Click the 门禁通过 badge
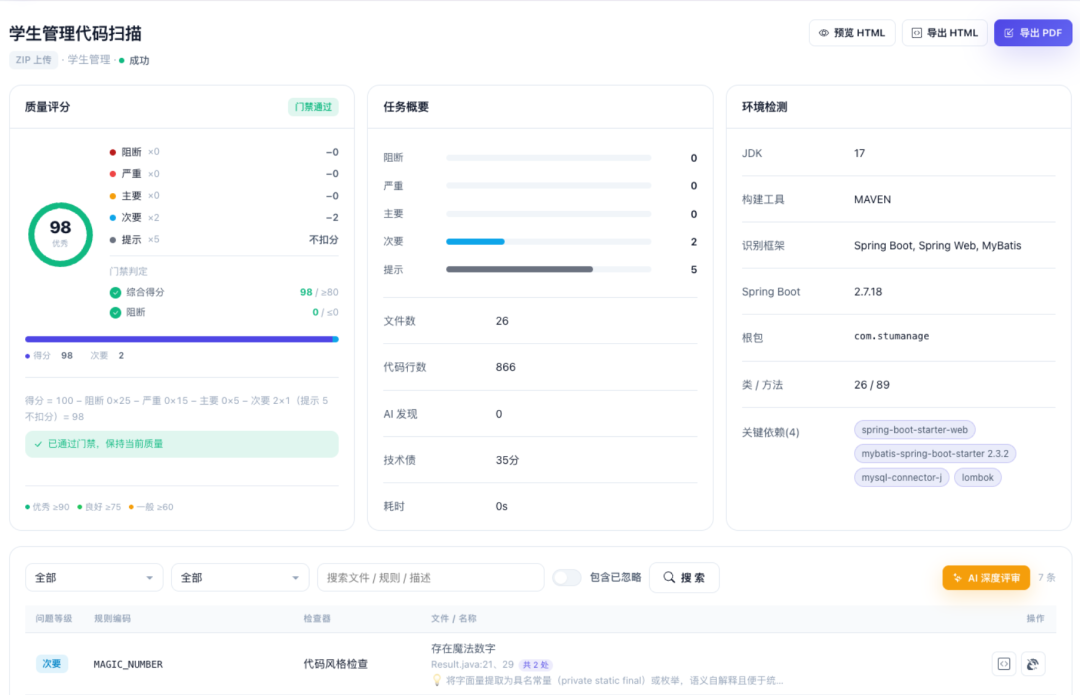This screenshot has height=695, width=1080. 313,107
